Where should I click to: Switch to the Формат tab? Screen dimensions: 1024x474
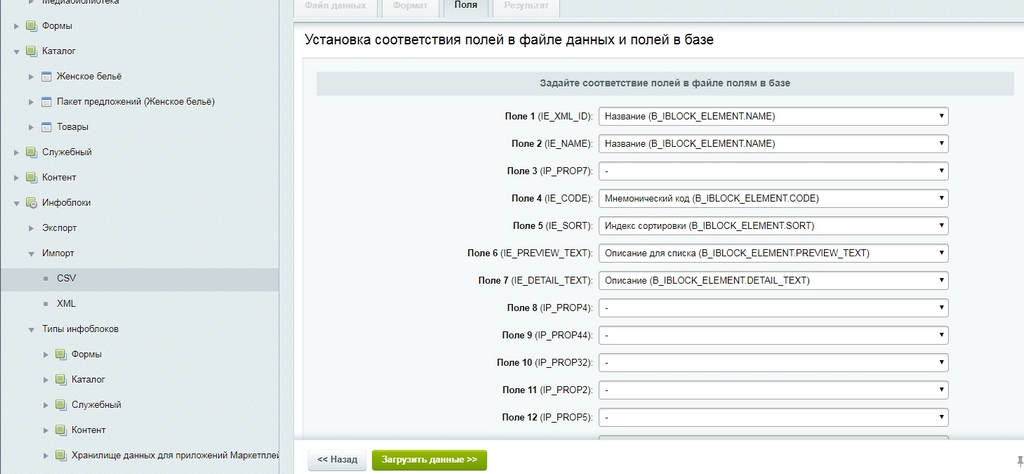410,7
